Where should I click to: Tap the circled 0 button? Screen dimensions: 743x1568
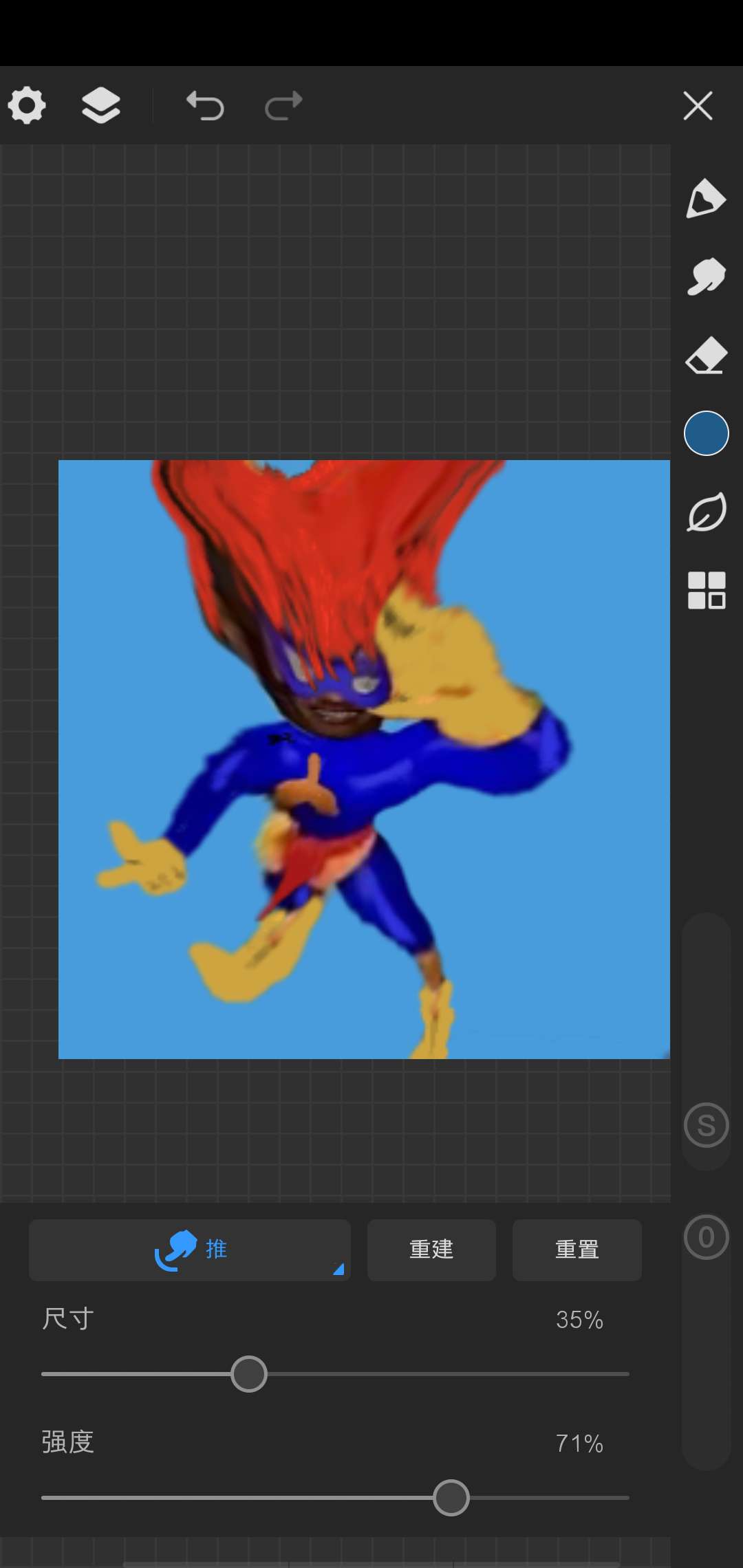tap(706, 1237)
